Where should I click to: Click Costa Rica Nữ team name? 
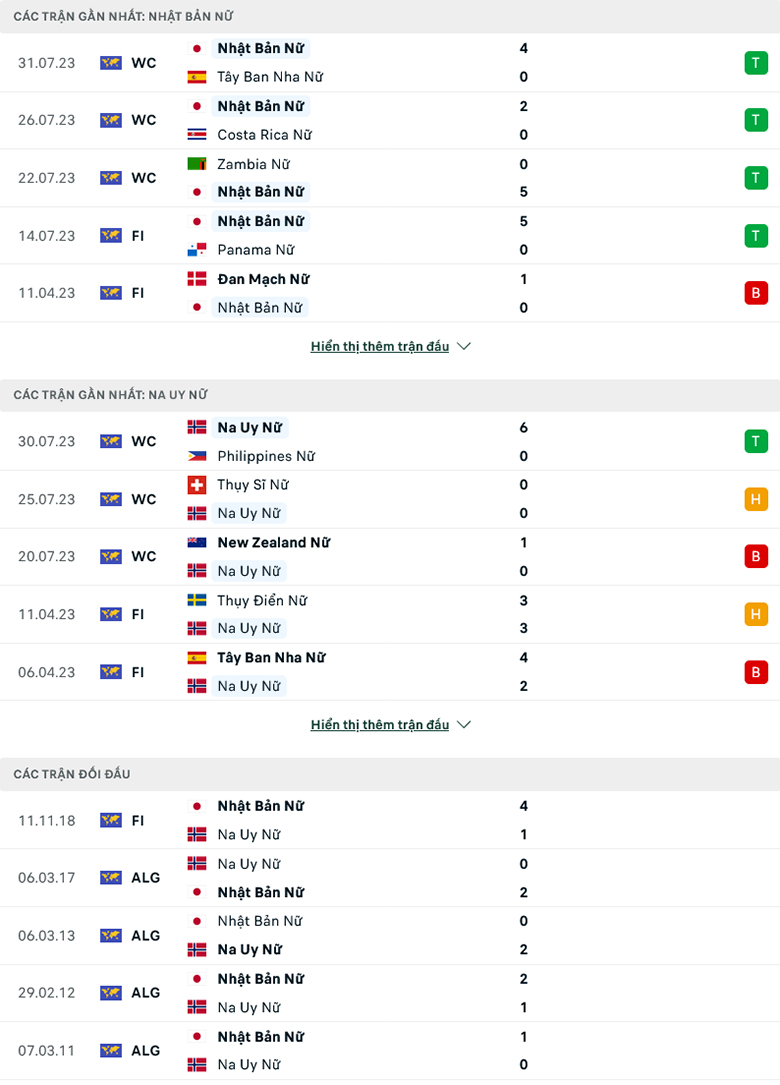pos(264,135)
